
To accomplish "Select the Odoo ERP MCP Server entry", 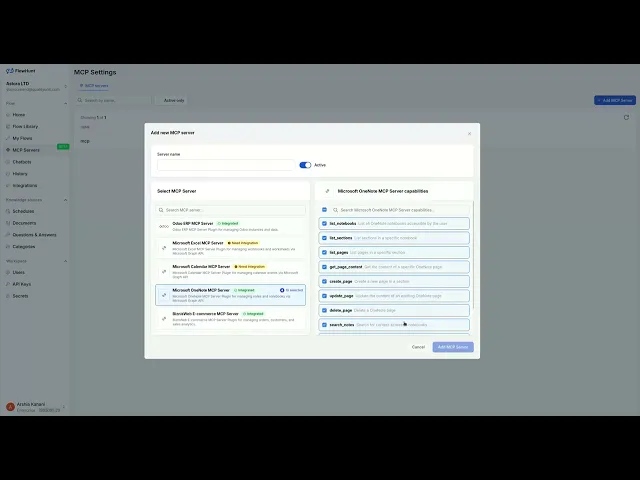I will pos(230,227).
